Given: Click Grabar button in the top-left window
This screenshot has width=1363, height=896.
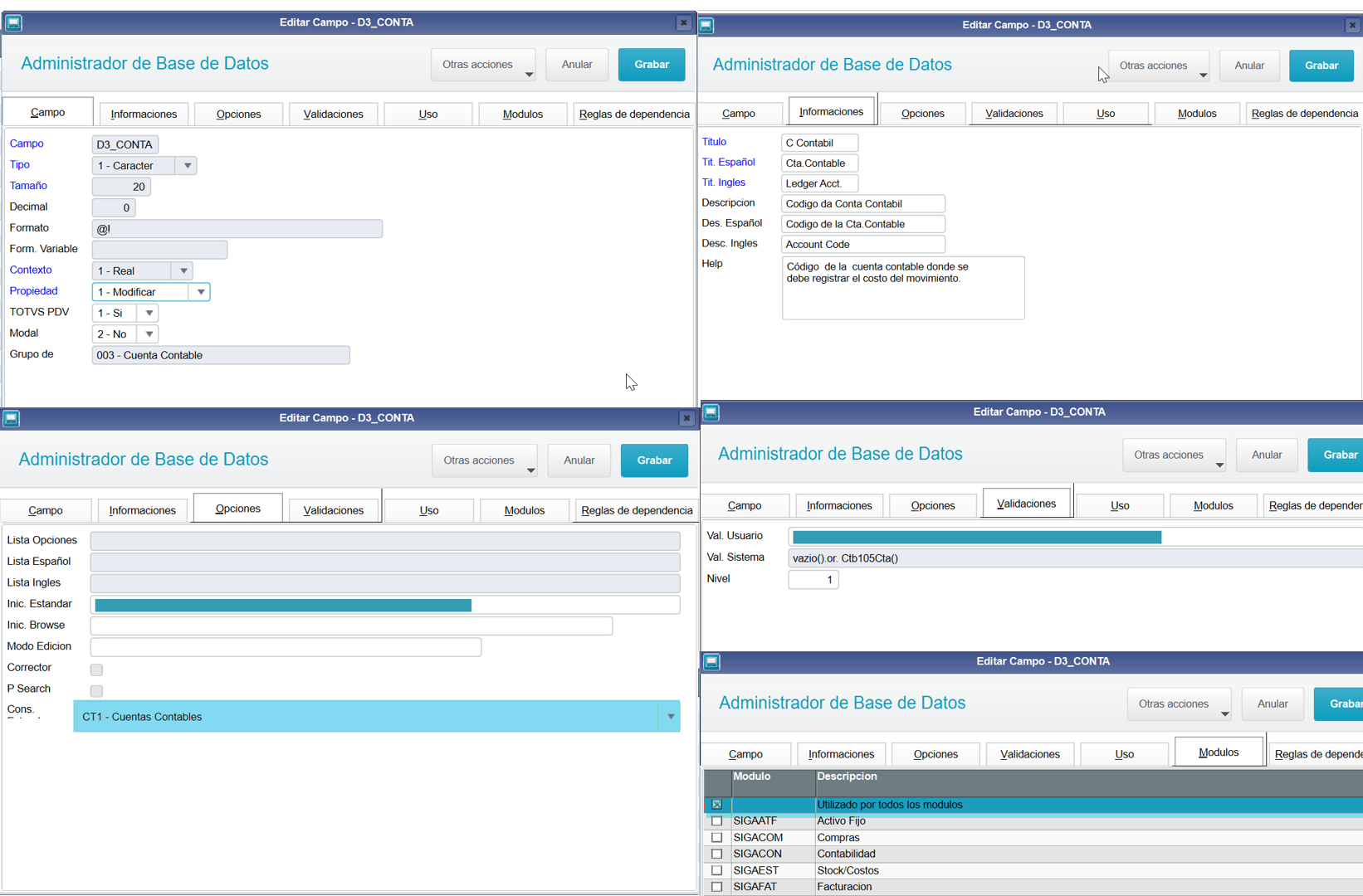Looking at the screenshot, I should click(652, 65).
